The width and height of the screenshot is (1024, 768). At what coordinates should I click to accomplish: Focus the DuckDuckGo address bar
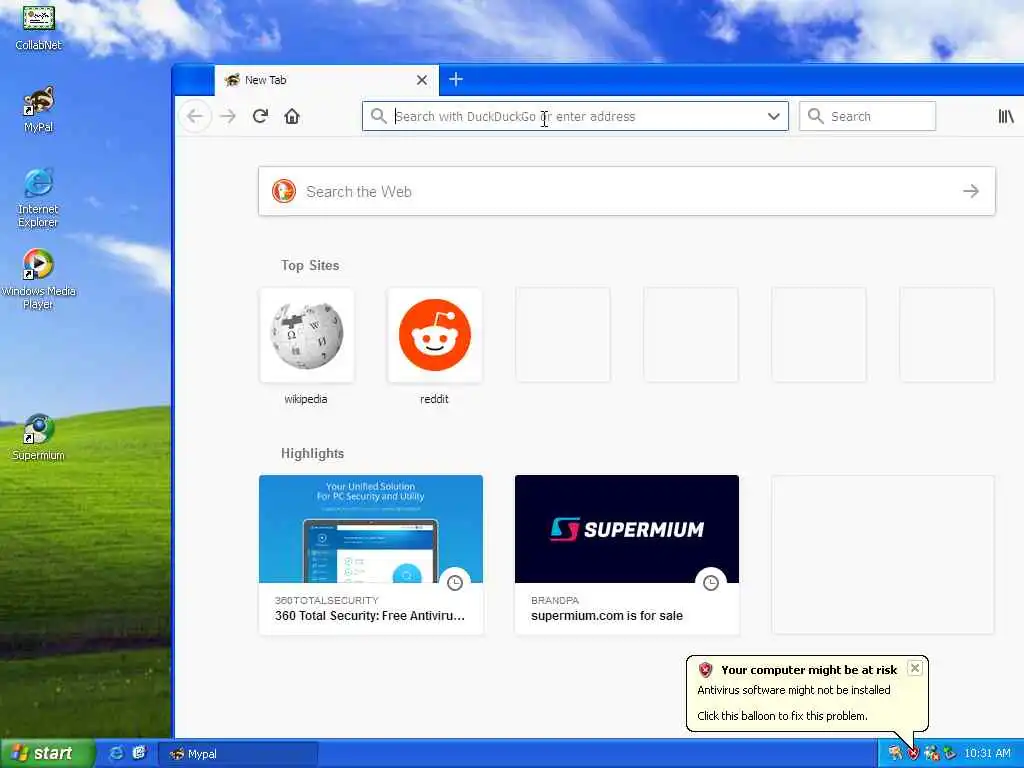(575, 116)
